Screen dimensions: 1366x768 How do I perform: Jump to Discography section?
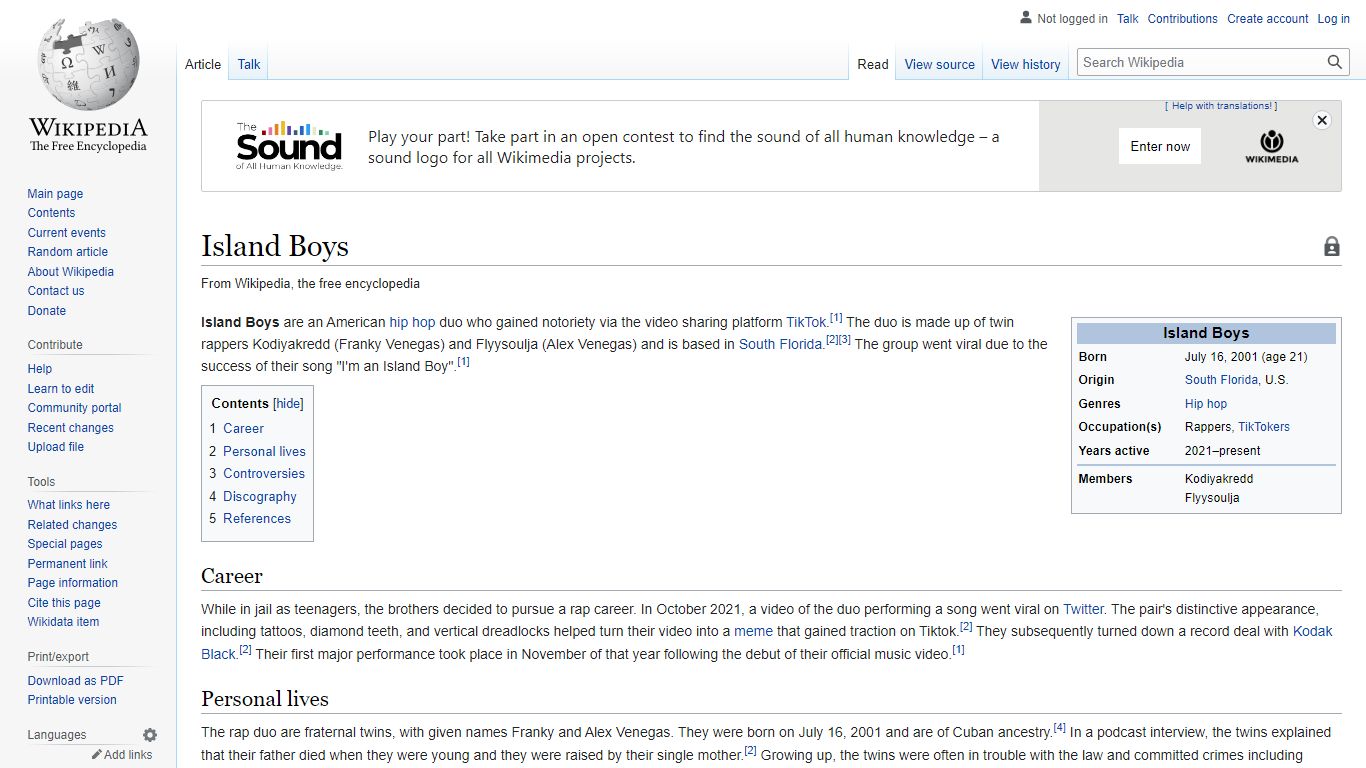tap(260, 497)
